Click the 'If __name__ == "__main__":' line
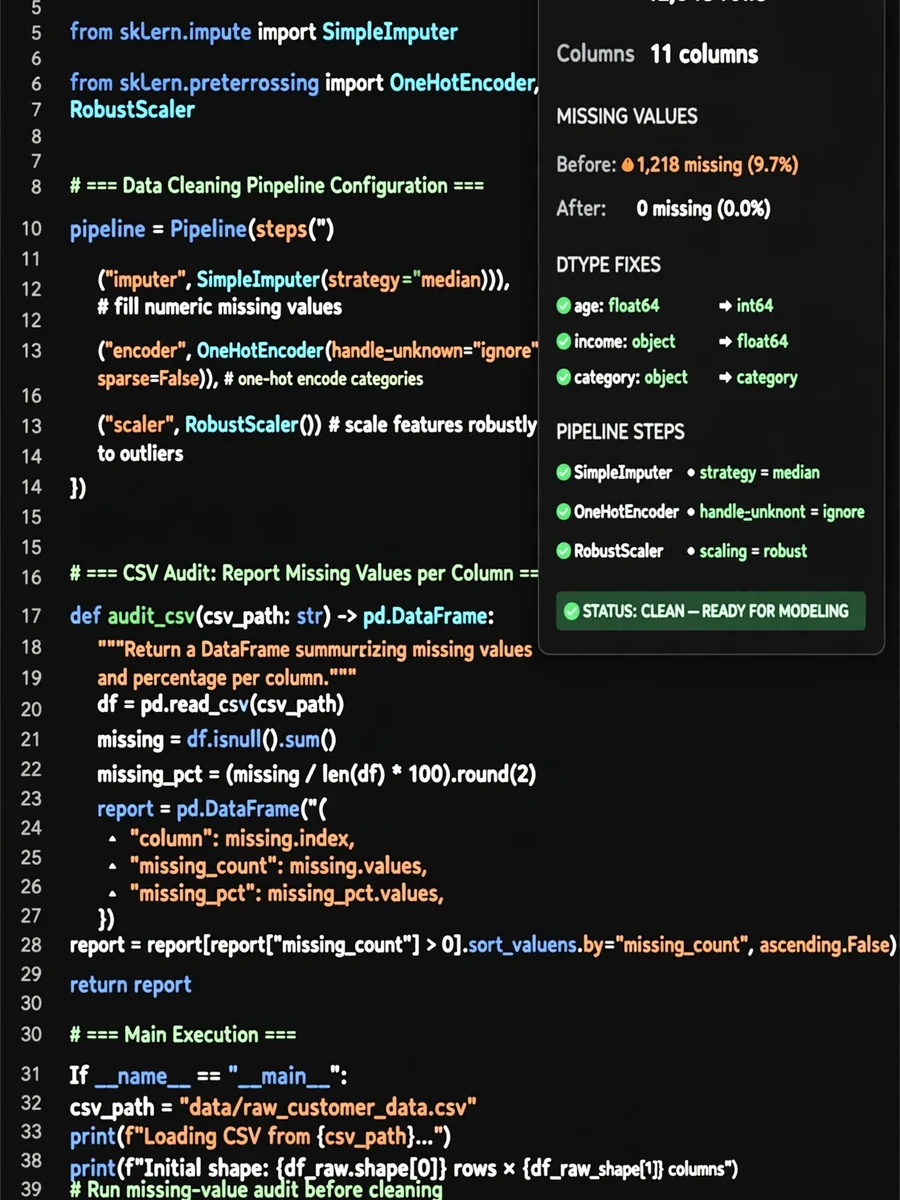900x1200 pixels. coord(207,1076)
